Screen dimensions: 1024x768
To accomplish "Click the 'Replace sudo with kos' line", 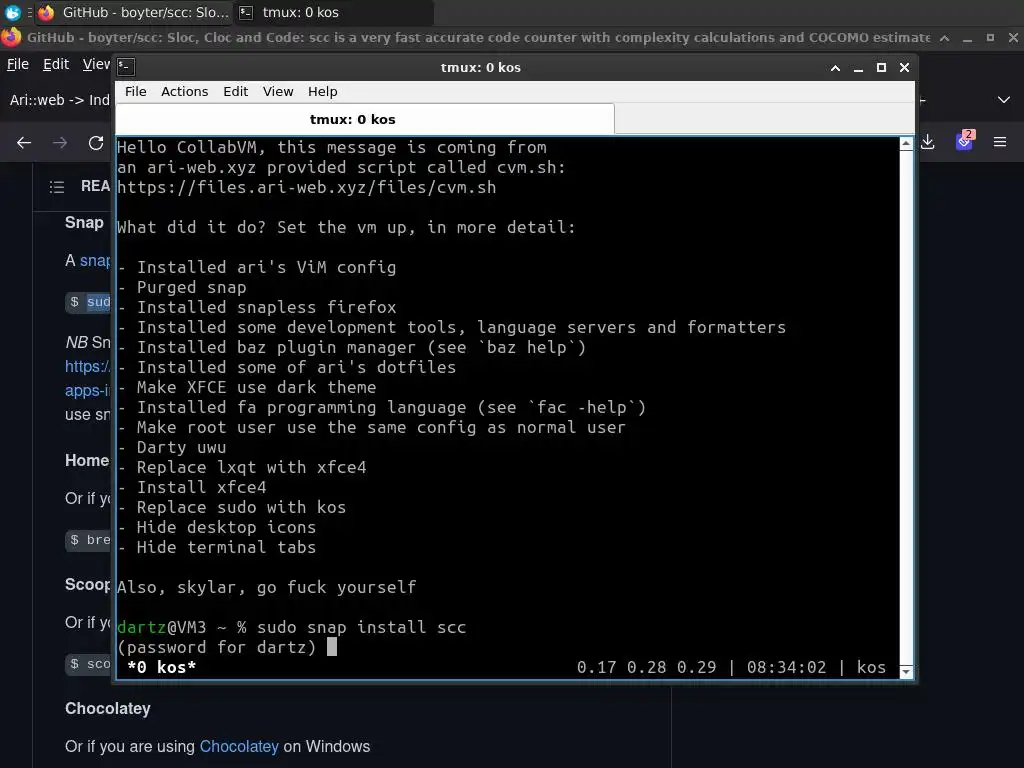I will tap(232, 507).
